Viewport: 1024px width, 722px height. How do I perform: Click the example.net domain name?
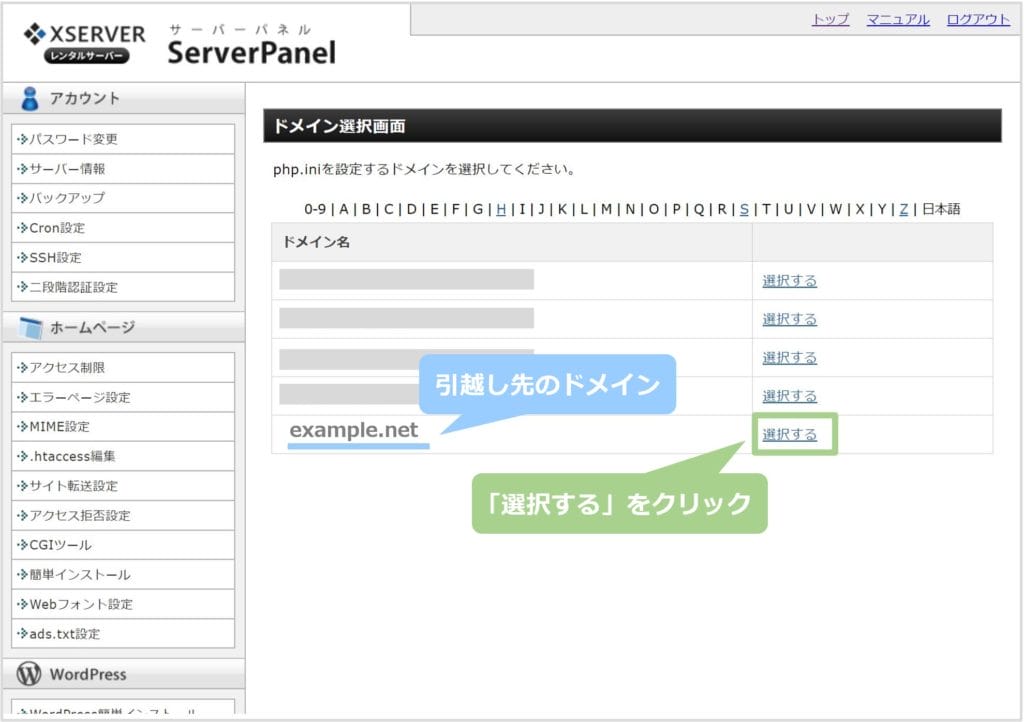tap(353, 430)
